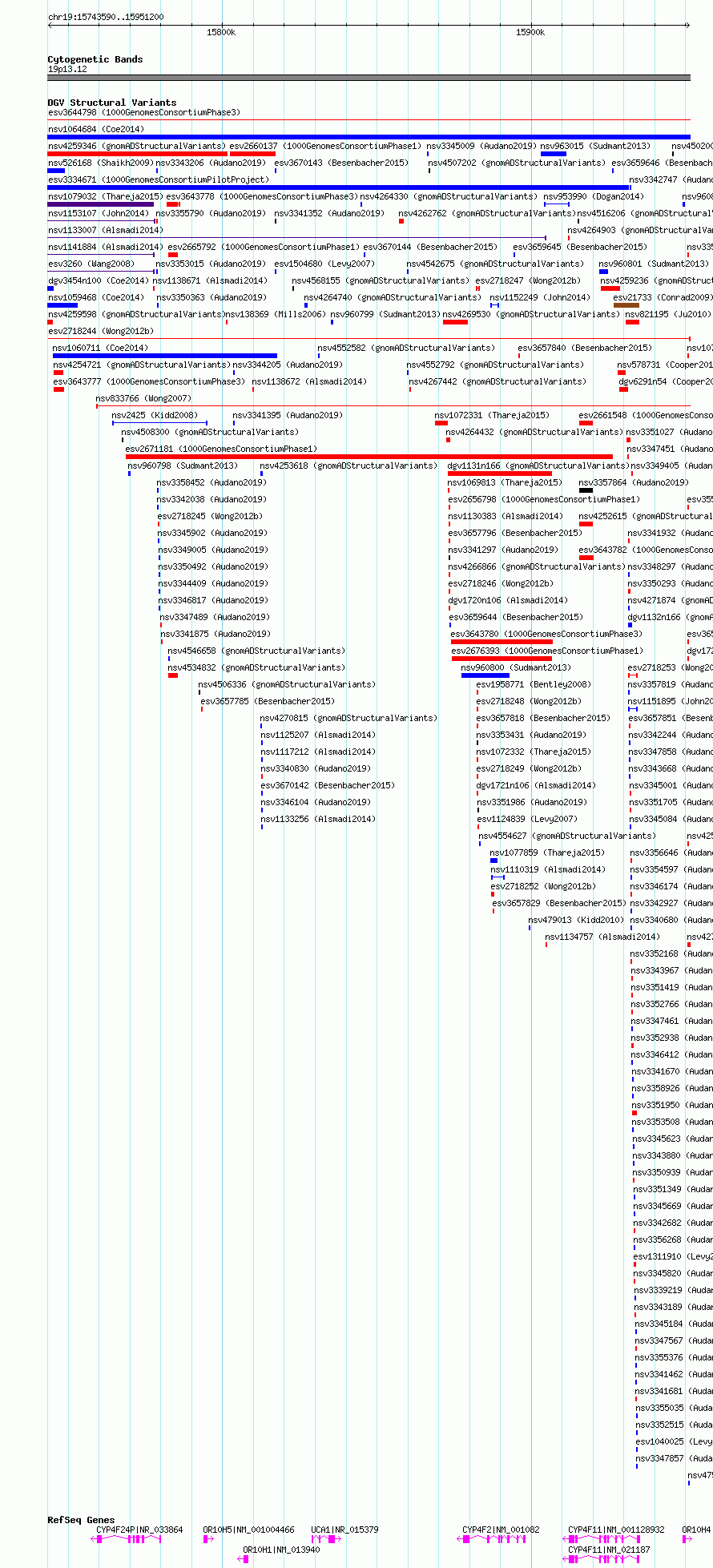Click the red bar of esv3643780

click(x=502, y=642)
